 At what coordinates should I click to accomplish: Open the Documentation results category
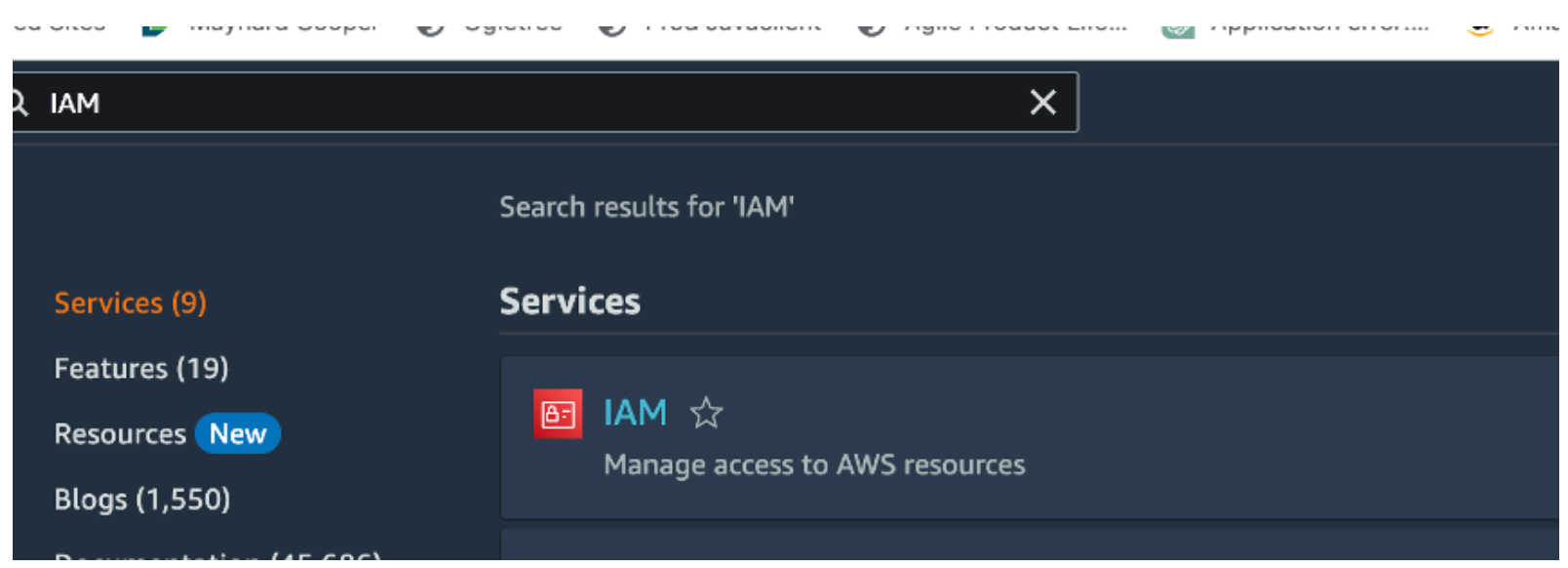pos(216,556)
